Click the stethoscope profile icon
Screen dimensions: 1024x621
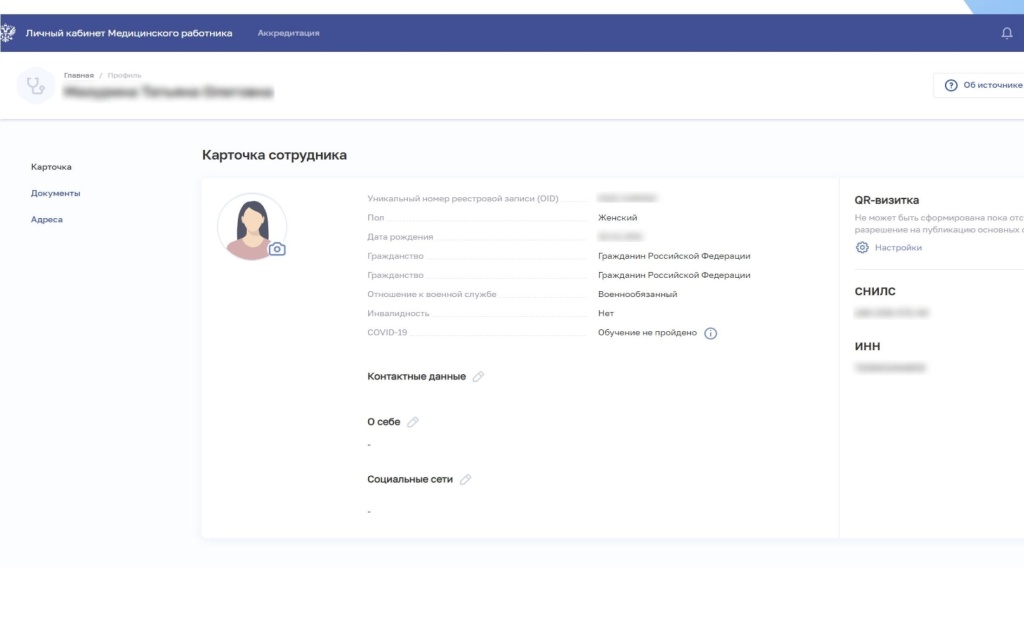(36, 85)
